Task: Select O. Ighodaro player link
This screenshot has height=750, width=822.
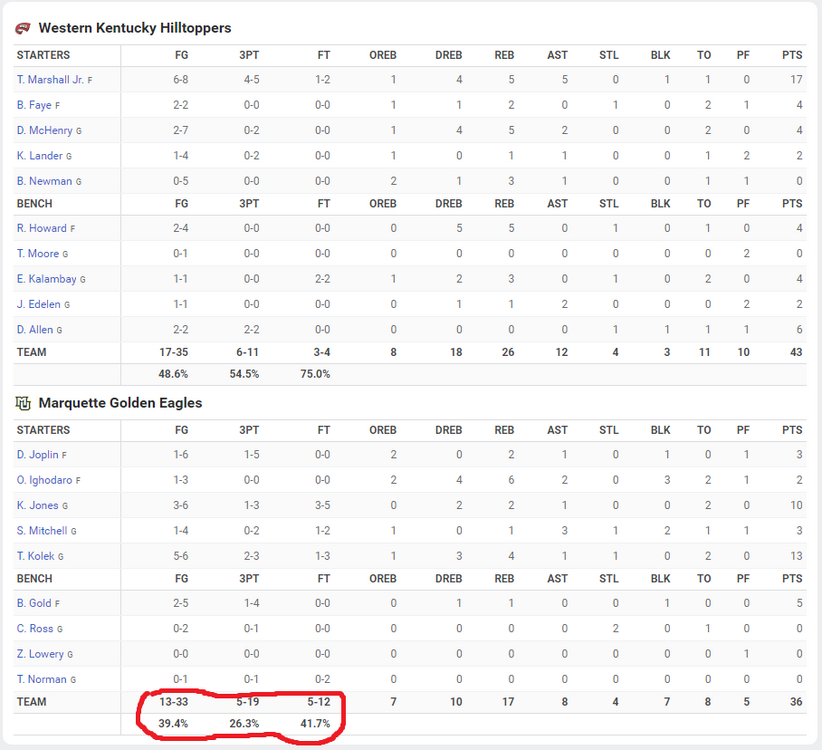Action: point(44,480)
